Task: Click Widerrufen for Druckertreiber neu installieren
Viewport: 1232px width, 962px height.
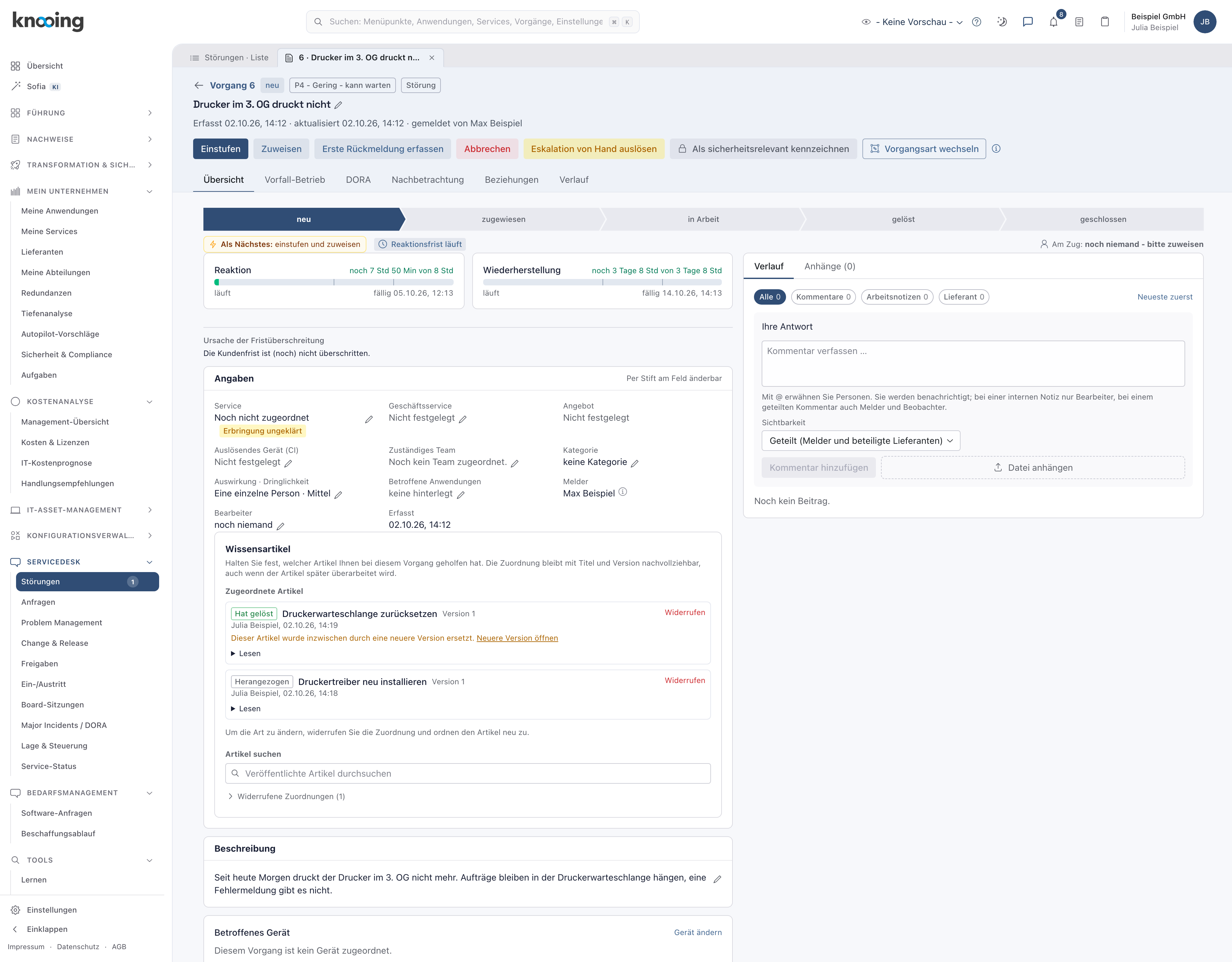Action: [684, 680]
